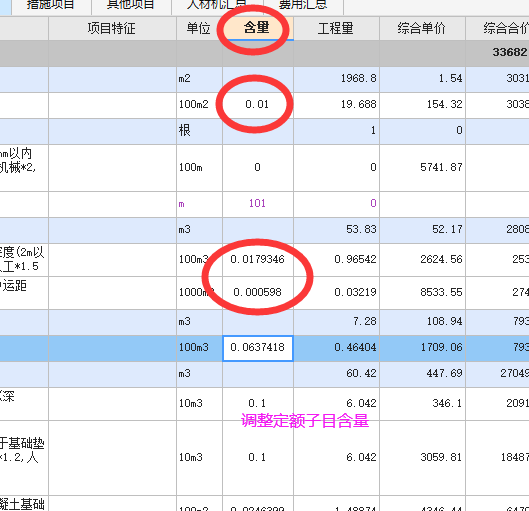Viewport: 529px width, 511px height.
Task: Select 综合单价 cell 1709.06
Action: click(422, 348)
